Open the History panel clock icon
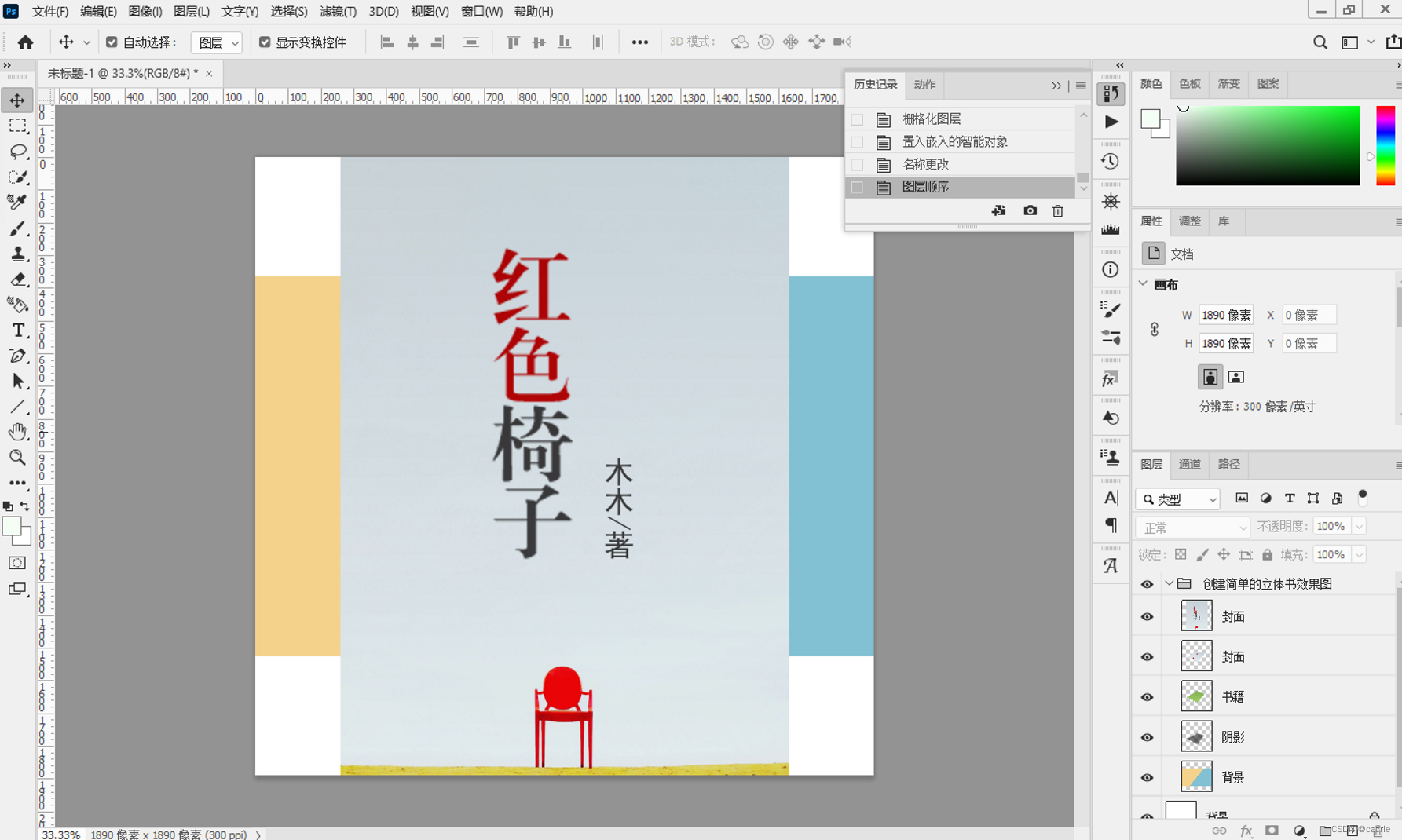 coord(1111,162)
